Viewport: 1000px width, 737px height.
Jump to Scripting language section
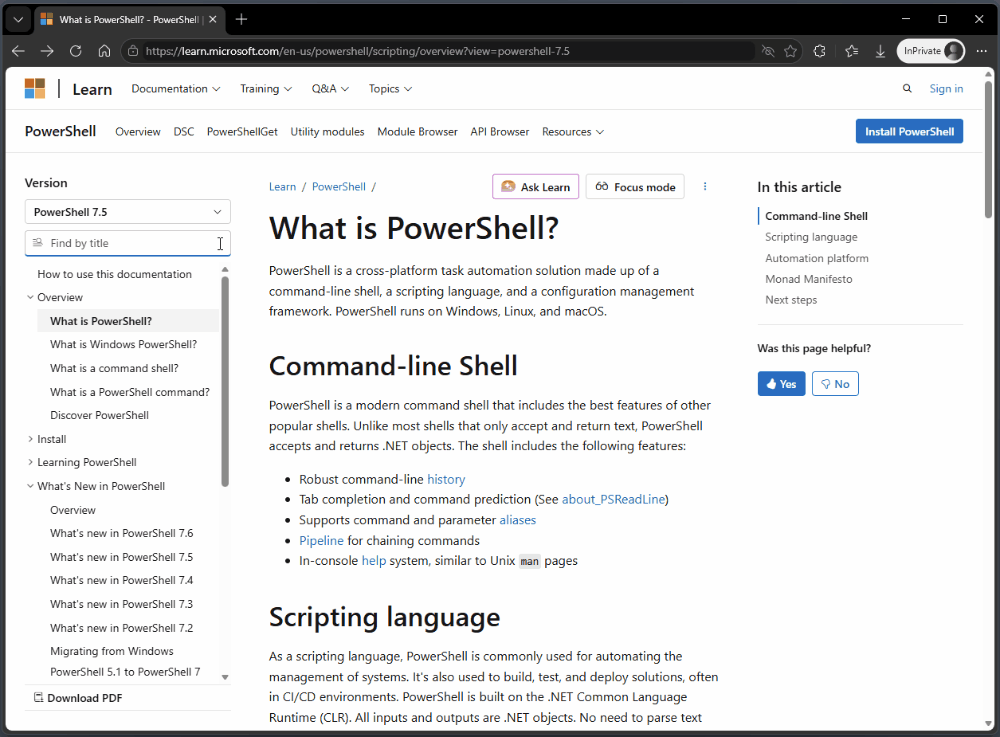(811, 237)
